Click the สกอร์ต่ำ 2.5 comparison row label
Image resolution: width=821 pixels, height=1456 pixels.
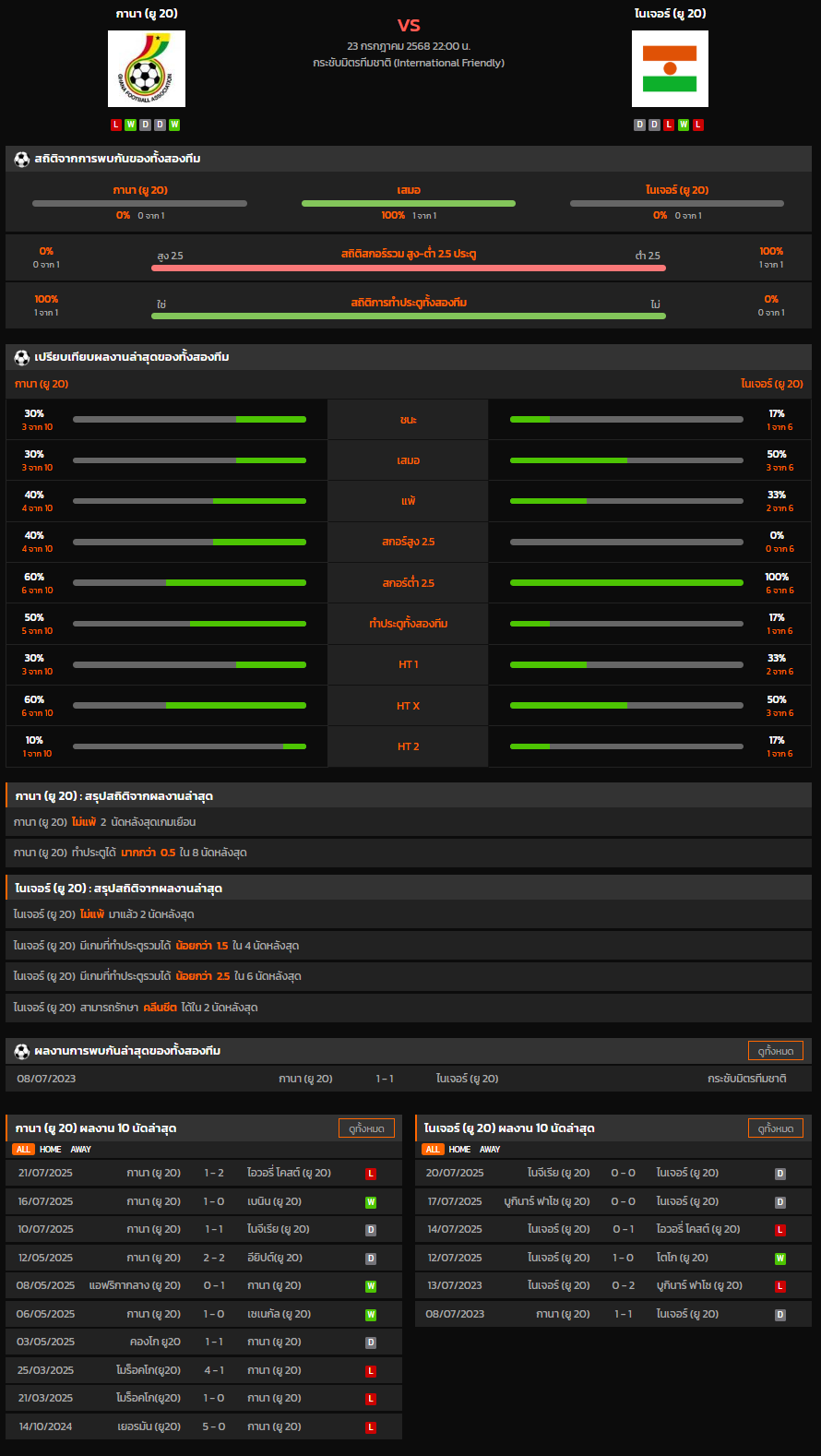tap(409, 583)
